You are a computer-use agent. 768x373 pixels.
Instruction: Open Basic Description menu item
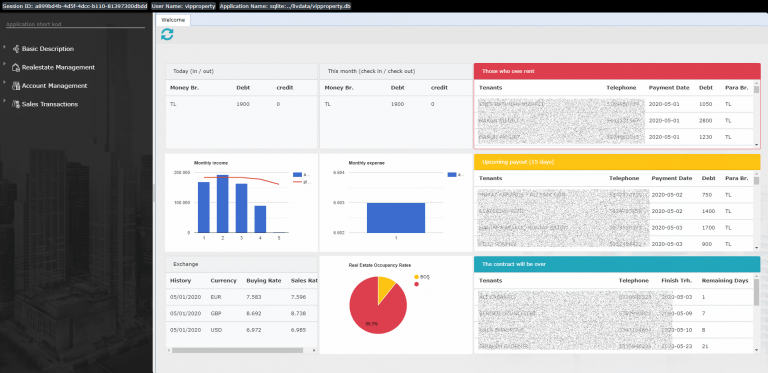[48, 49]
